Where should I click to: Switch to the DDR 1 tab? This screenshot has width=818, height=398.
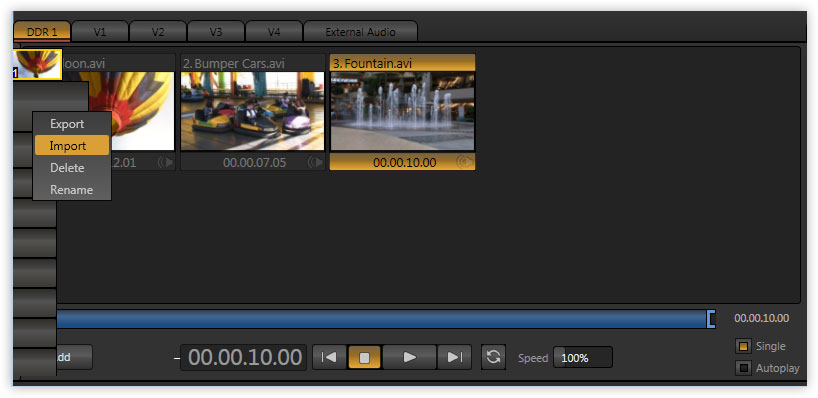point(42,32)
